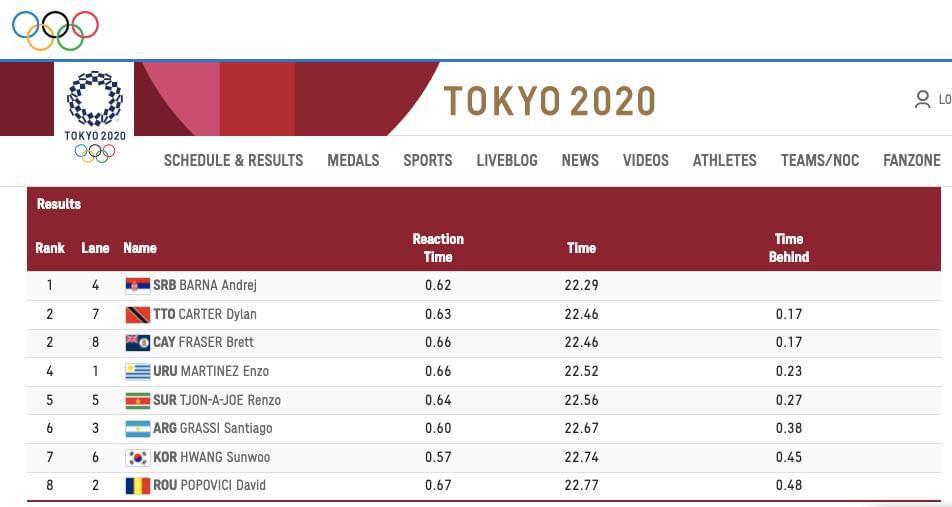Click the Serbia flag icon
The width and height of the screenshot is (952, 507).
coord(137,285)
